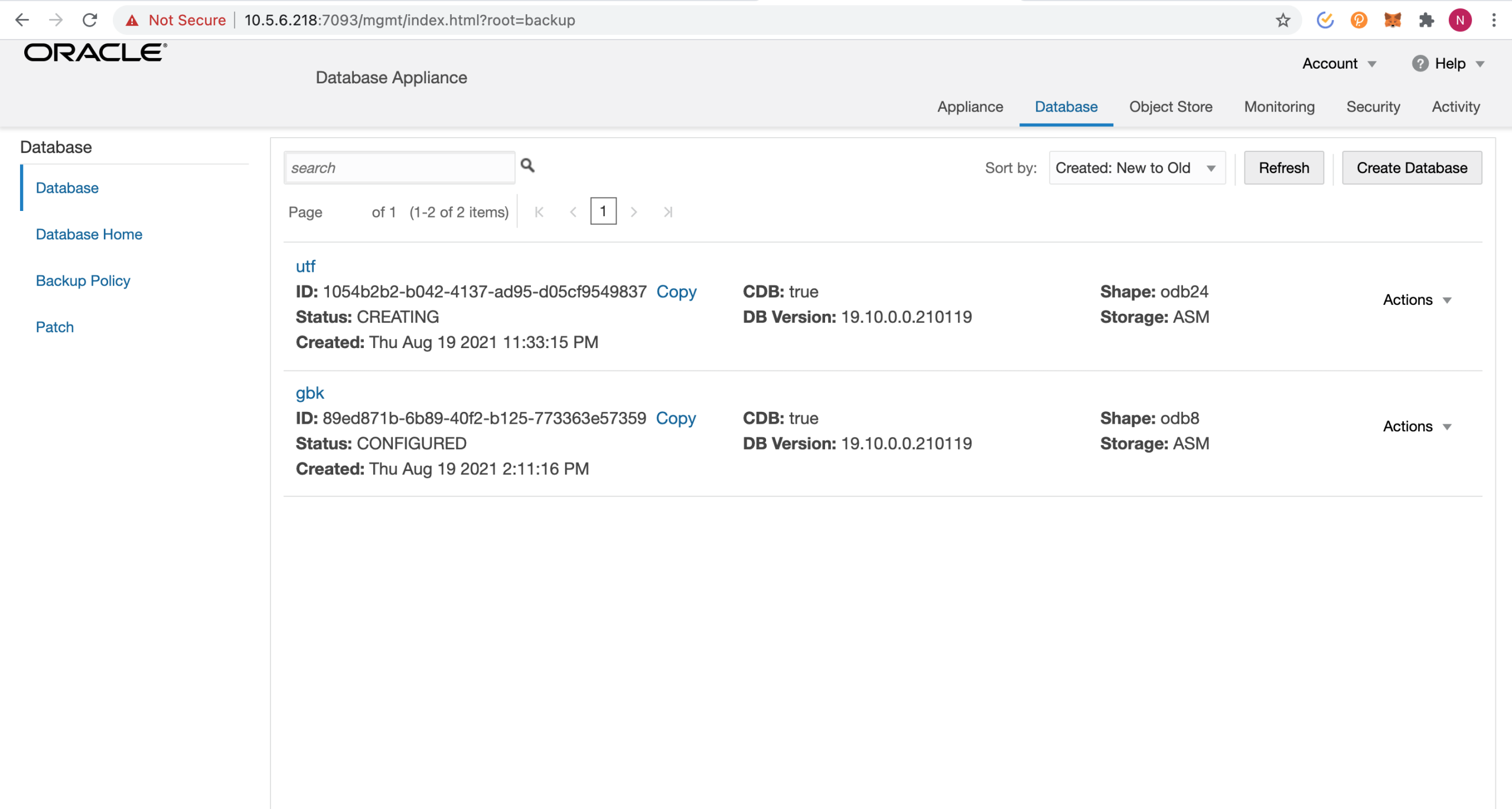Click the browser forward arrow

(x=56, y=20)
